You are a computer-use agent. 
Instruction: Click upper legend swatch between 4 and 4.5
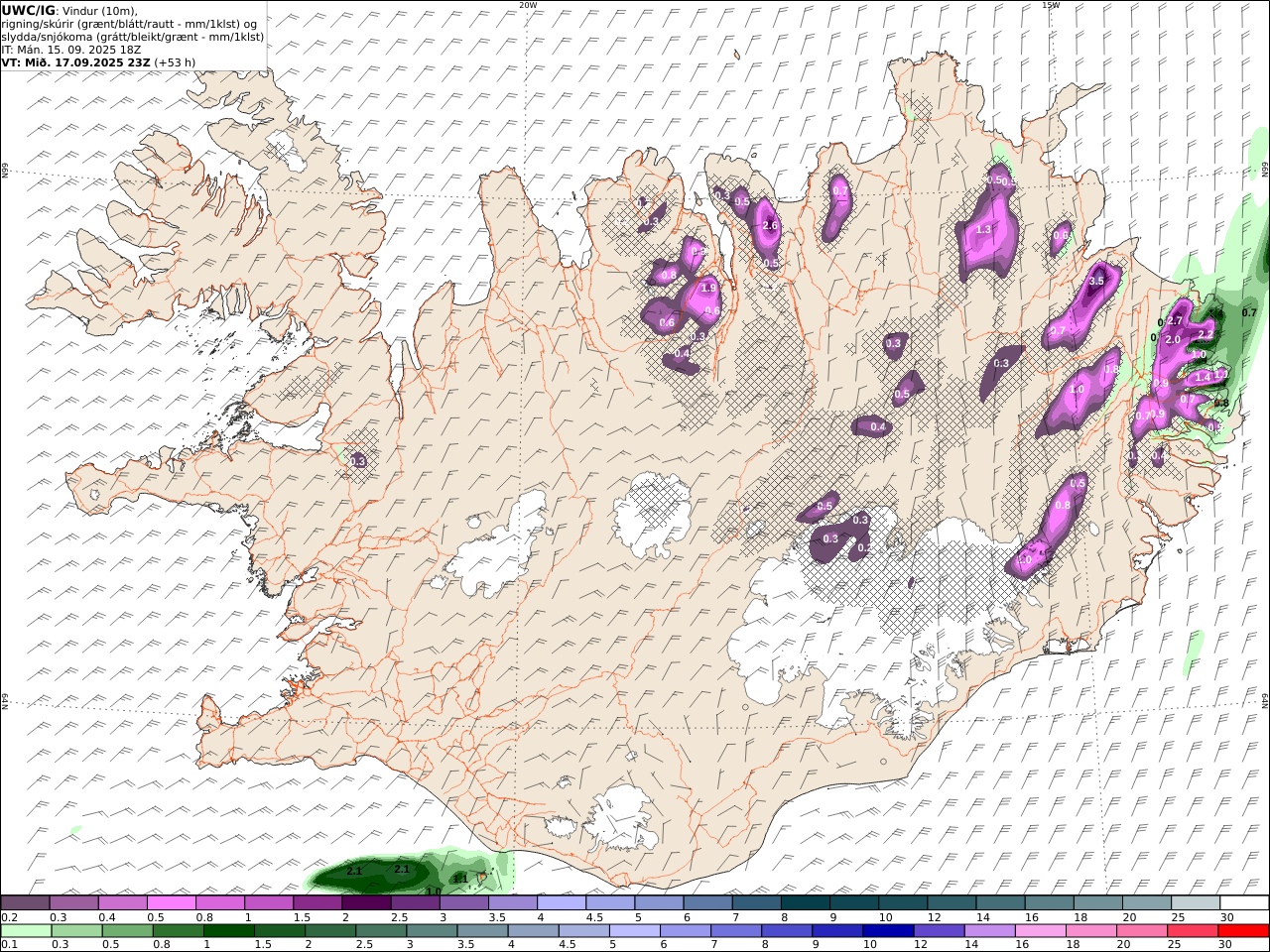[562, 903]
